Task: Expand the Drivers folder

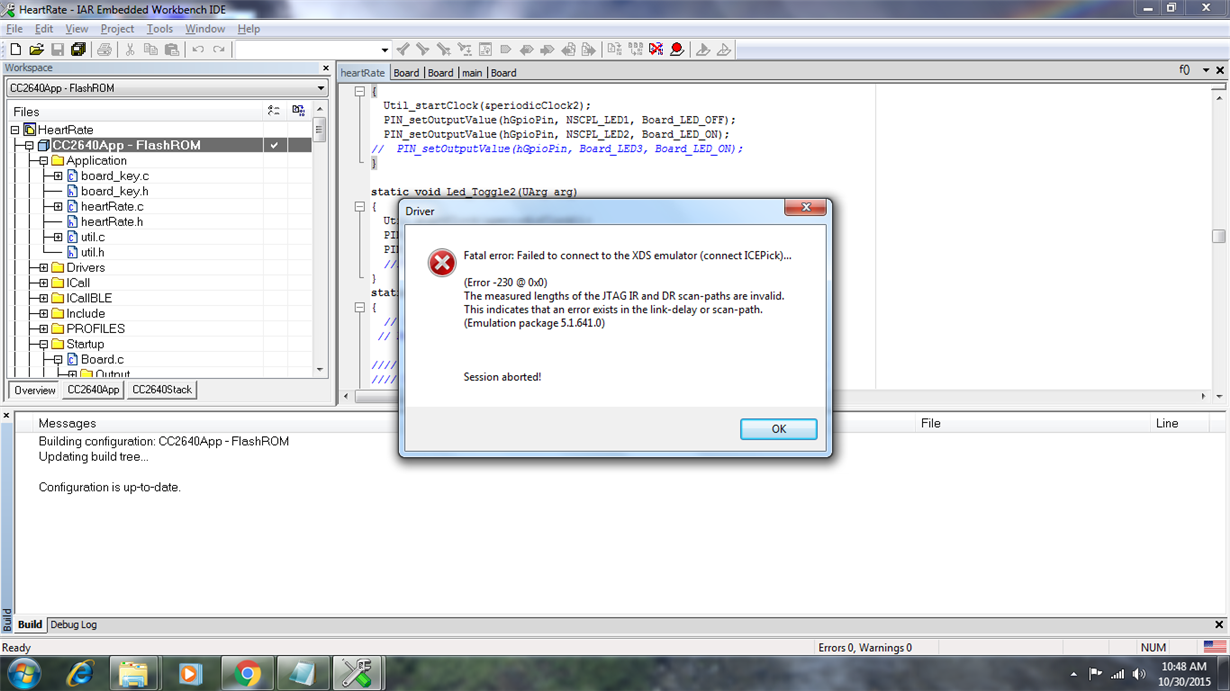Action: 44,268
